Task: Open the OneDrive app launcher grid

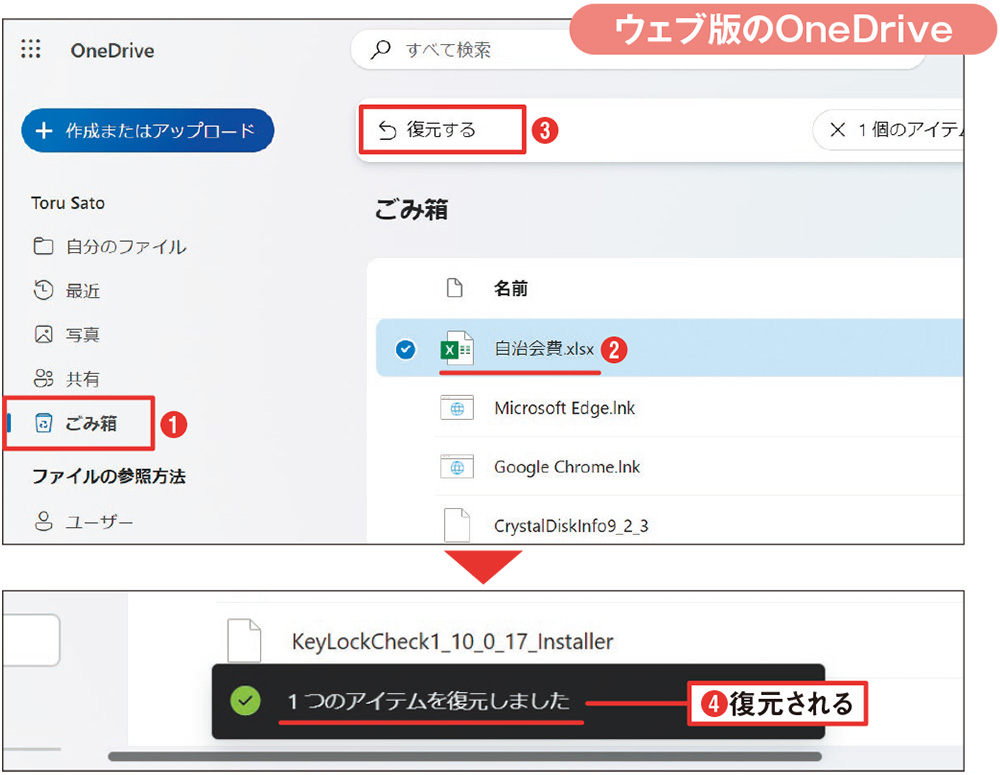Action: (30, 50)
